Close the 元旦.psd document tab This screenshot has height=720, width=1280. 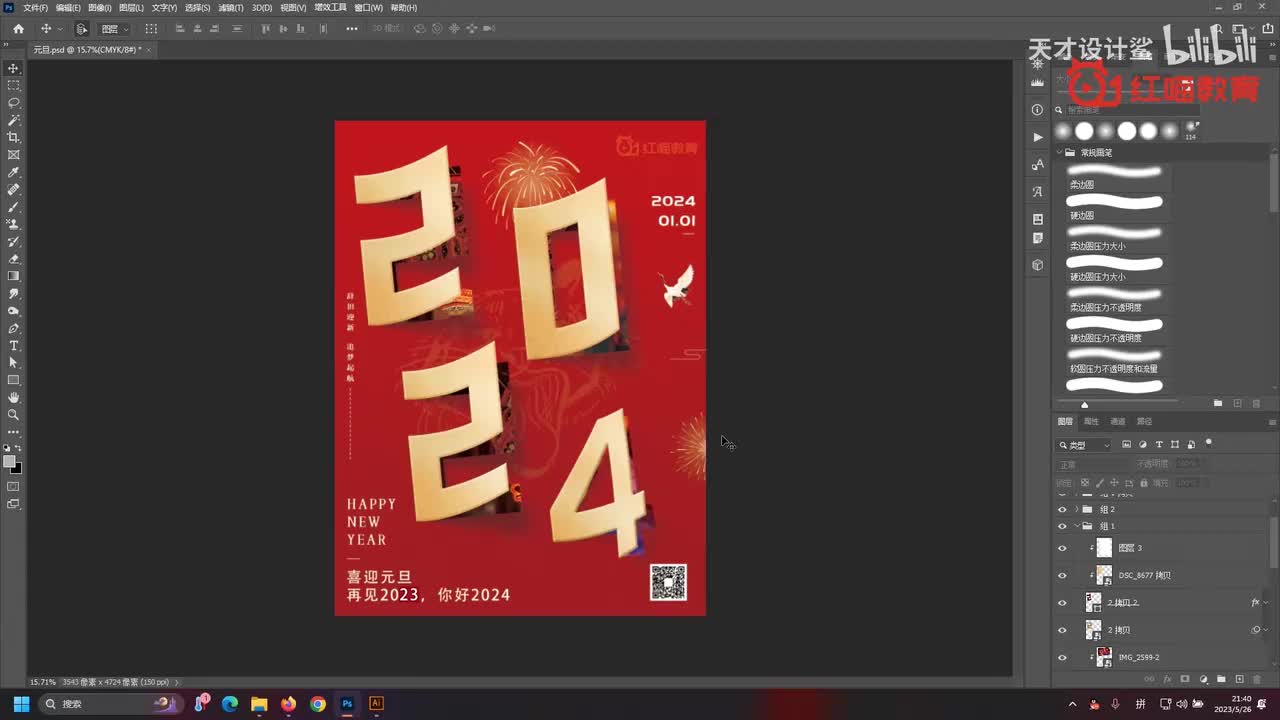[x=149, y=49]
